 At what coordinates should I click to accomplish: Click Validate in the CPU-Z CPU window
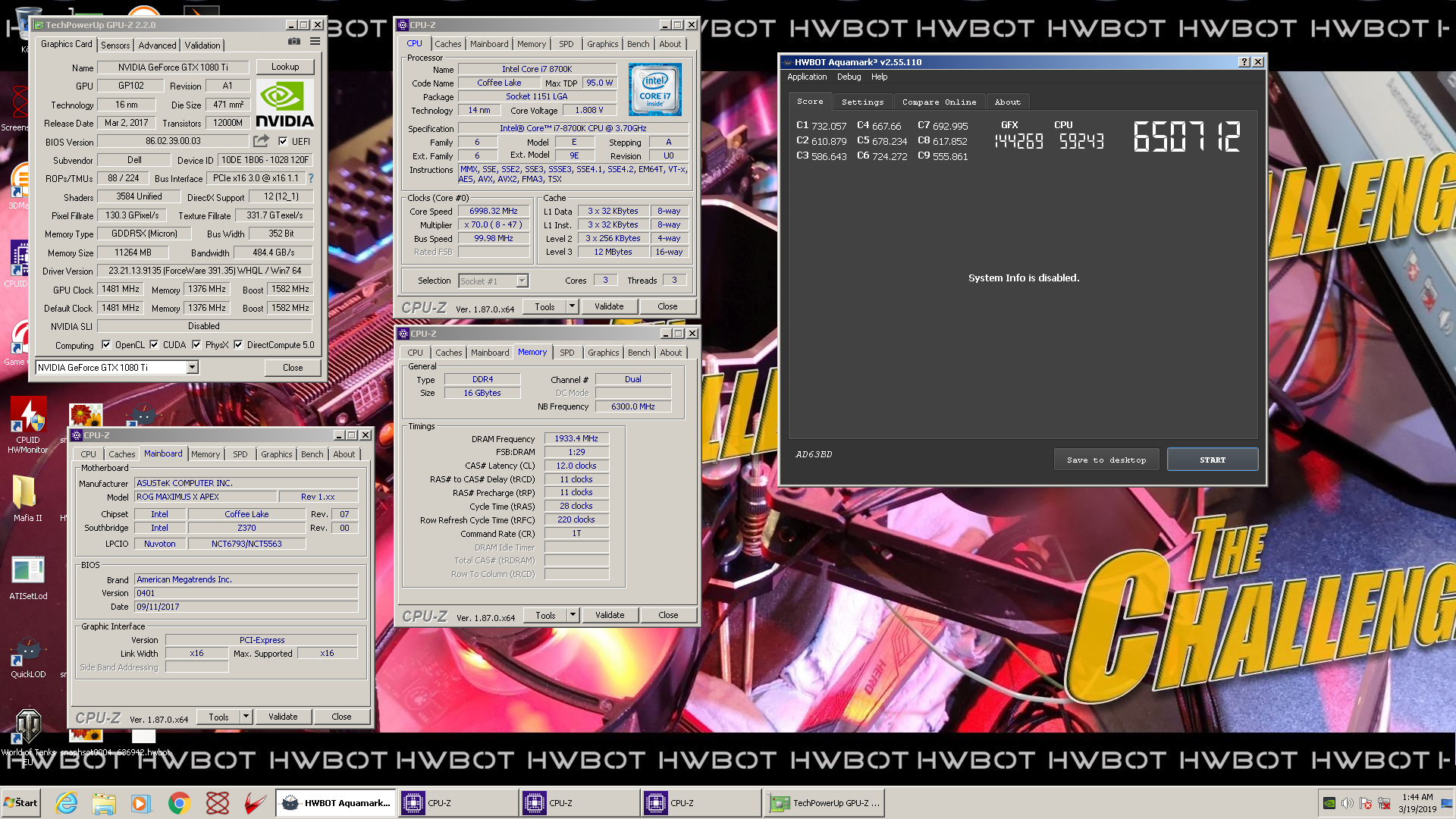click(609, 306)
